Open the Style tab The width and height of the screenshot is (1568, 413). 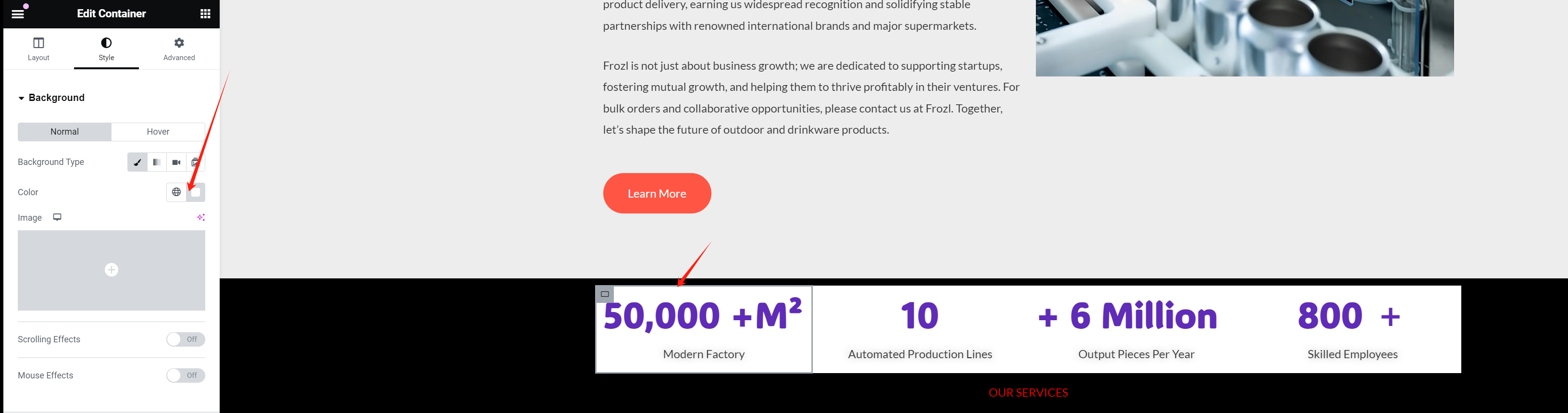[x=107, y=49]
